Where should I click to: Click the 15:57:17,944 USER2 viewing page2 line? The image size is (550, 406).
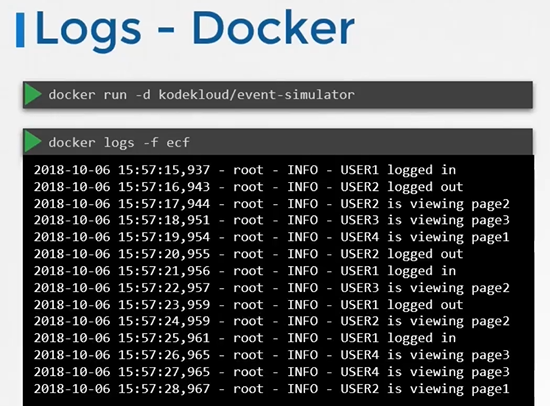point(271,204)
